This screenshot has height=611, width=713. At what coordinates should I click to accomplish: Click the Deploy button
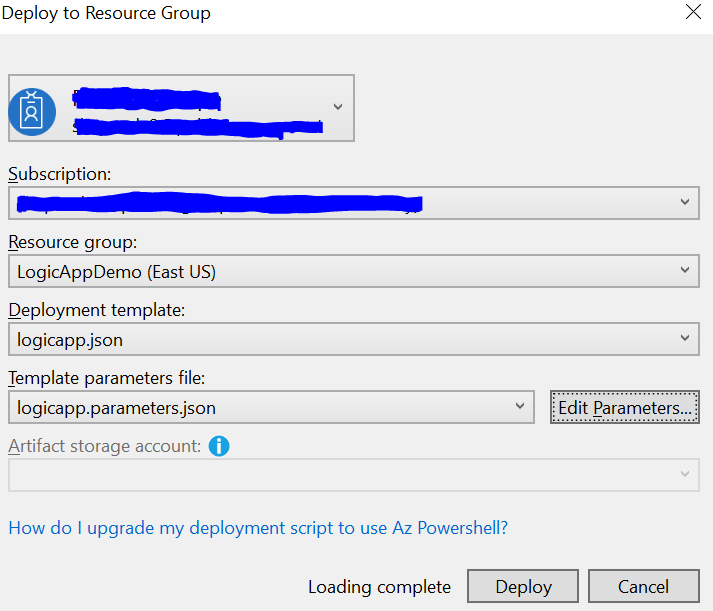coord(523,586)
